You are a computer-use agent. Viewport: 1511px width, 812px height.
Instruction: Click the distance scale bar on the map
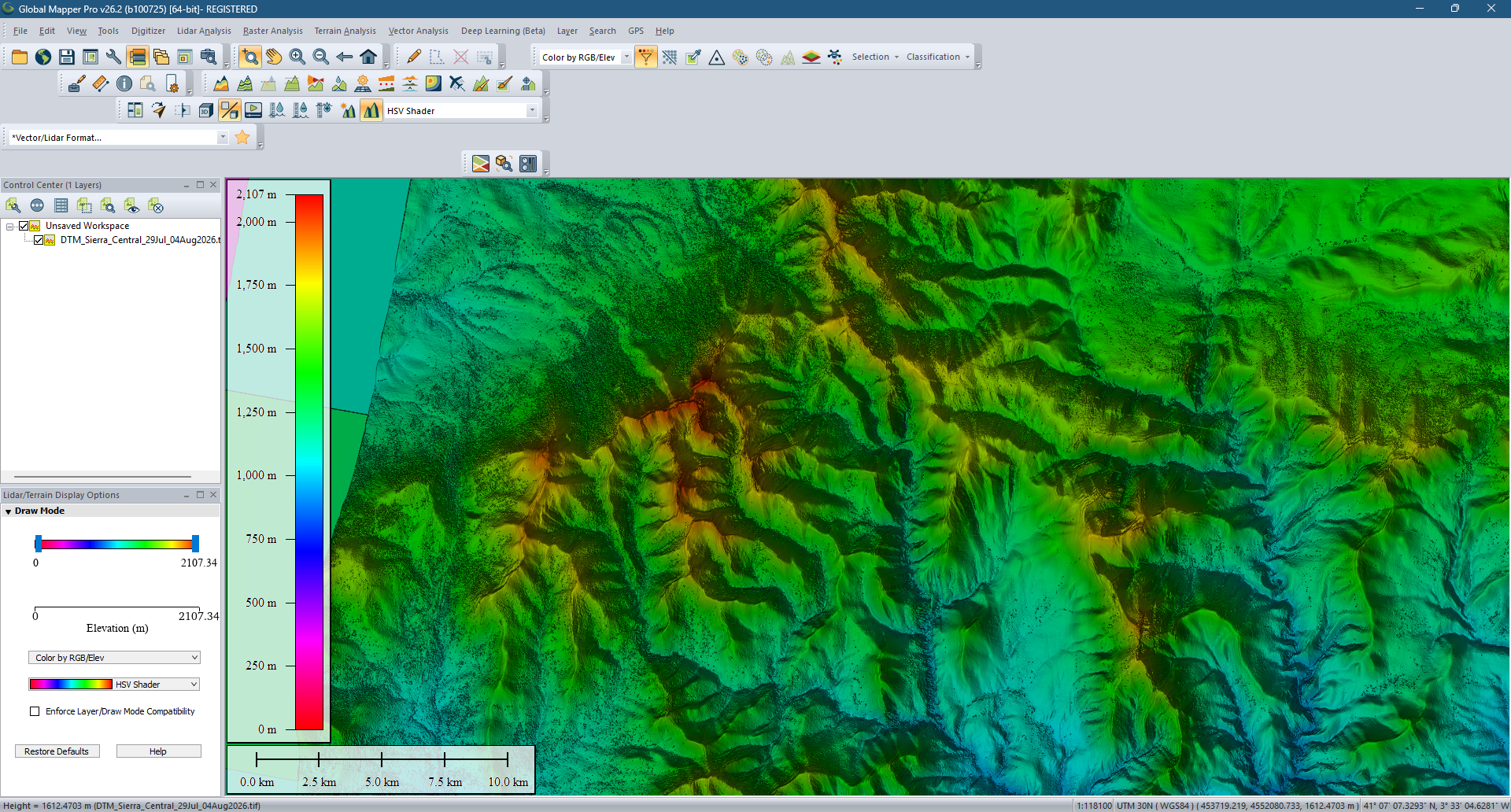[x=382, y=760]
